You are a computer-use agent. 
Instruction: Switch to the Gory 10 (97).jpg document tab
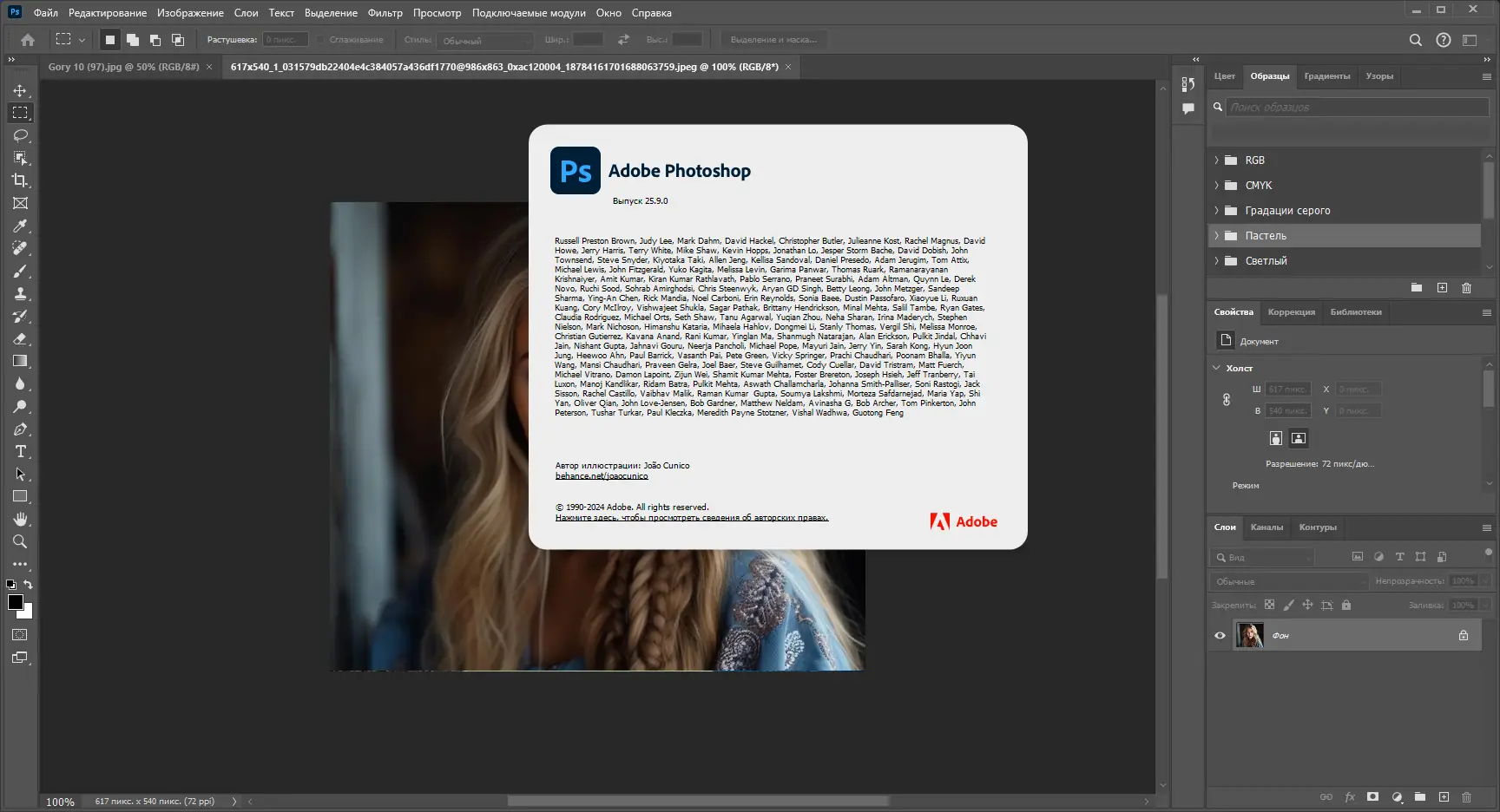pos(124,67)
